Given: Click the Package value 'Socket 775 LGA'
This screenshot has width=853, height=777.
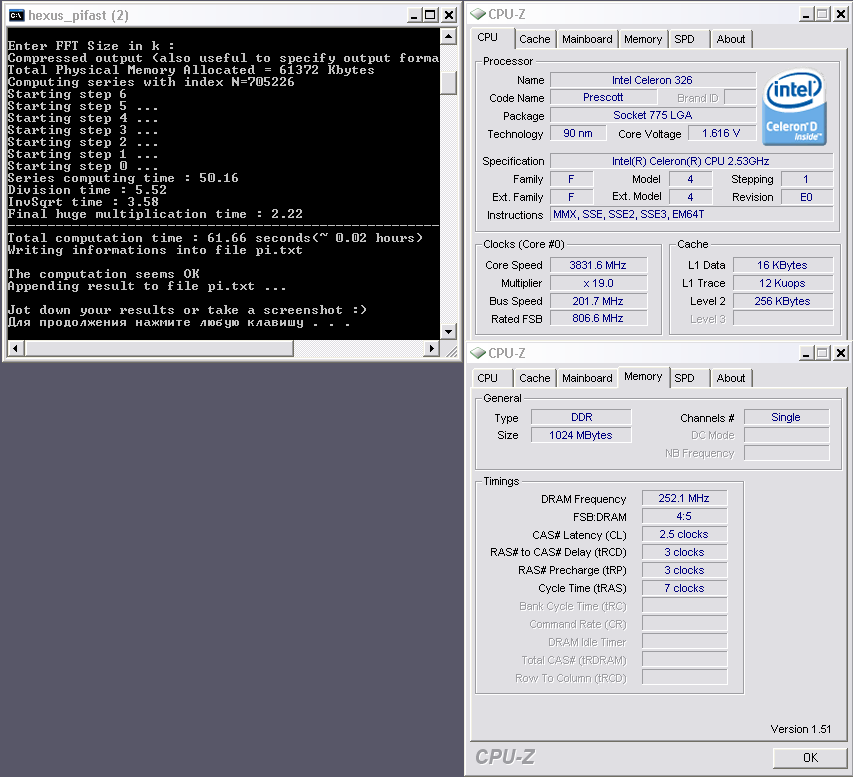Looking at the screenshot, I should pyautogui.click(x=653, y=115).
